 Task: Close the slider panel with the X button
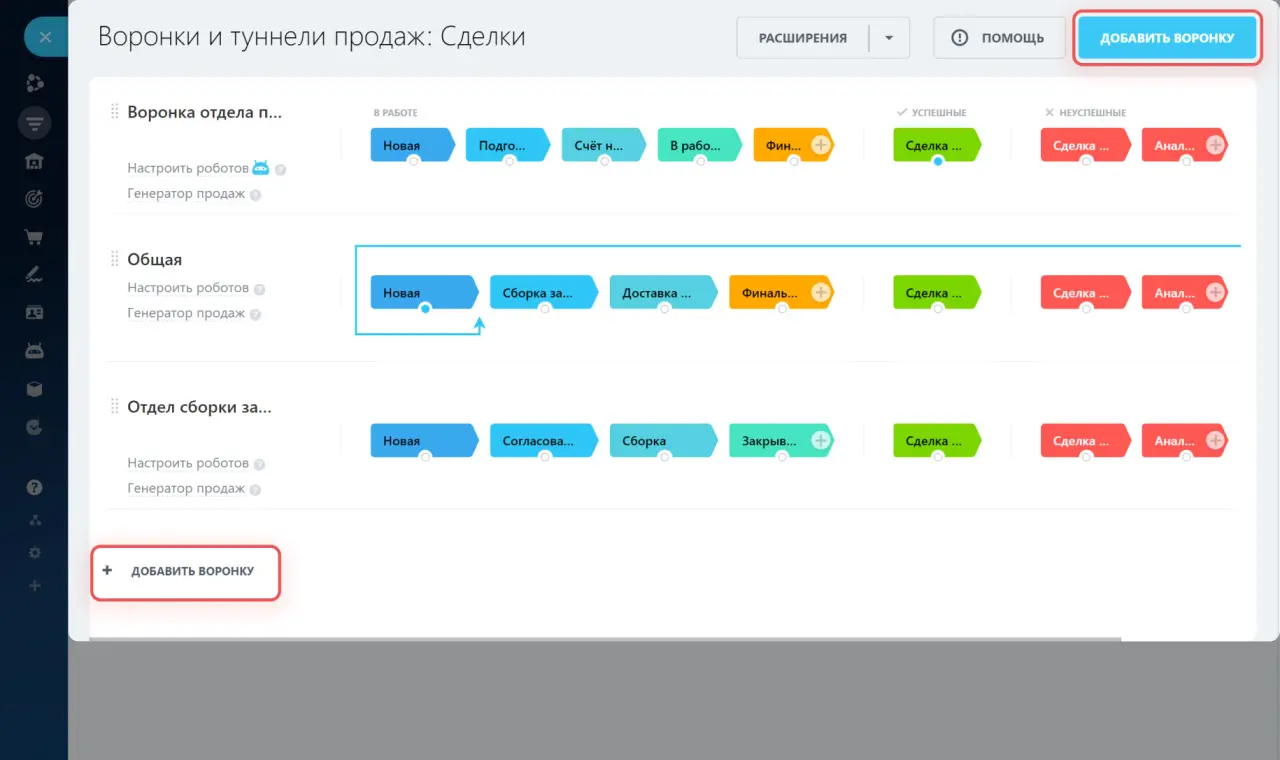(45, 38)
